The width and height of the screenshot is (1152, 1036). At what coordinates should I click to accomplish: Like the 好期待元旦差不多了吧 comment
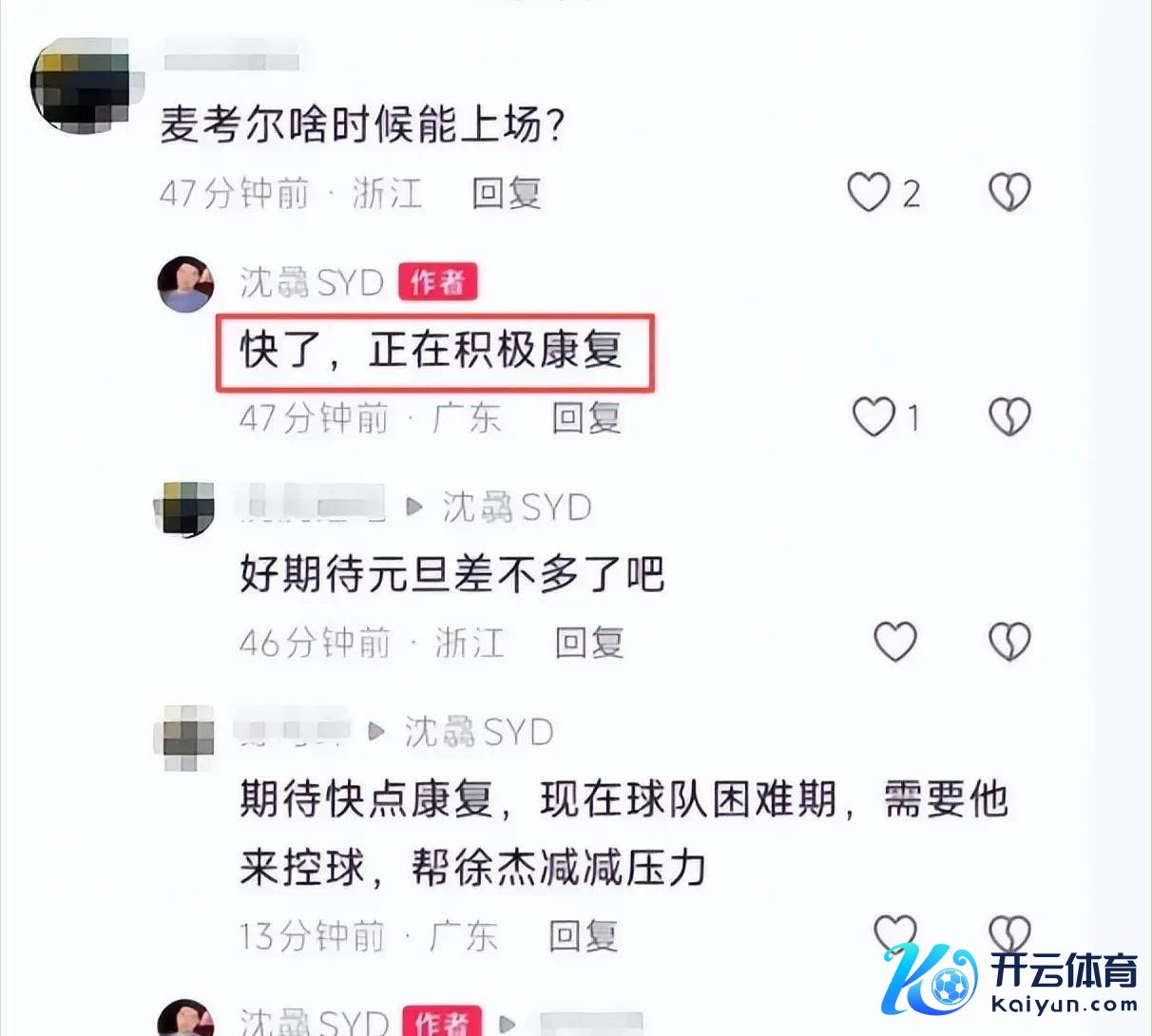point(895,642)
